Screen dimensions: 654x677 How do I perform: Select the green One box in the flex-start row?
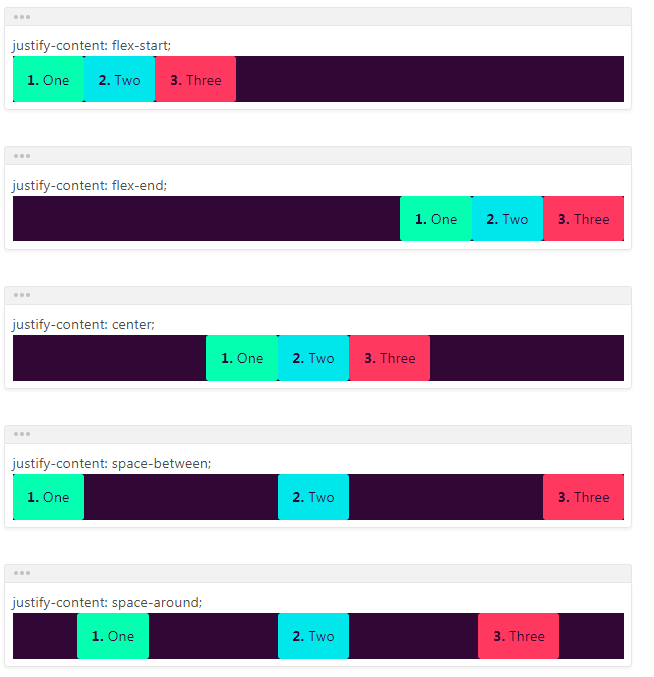[x=48, y=79]
